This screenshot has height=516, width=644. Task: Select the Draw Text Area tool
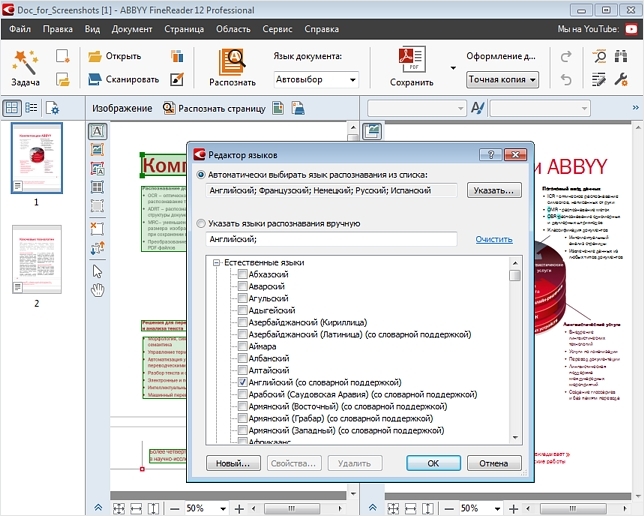tap(97, 131)
